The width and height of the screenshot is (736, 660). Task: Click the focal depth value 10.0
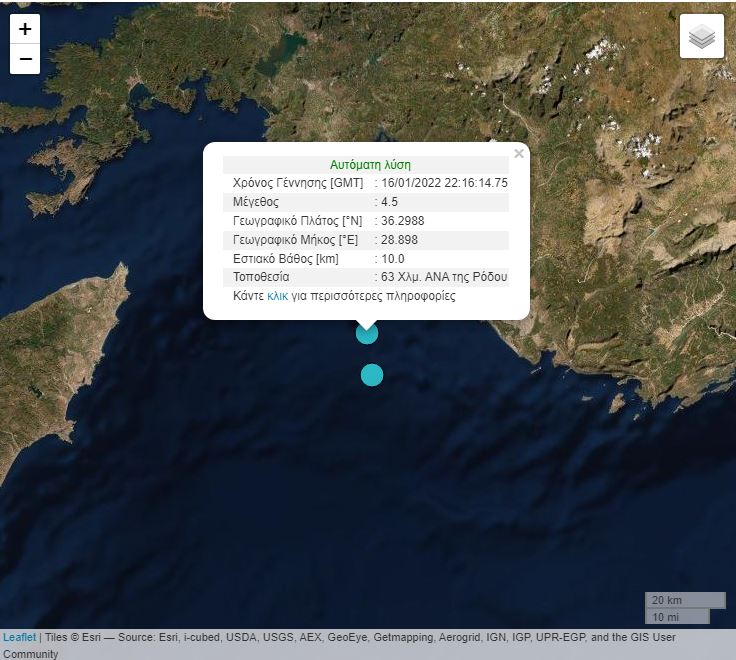393,258
